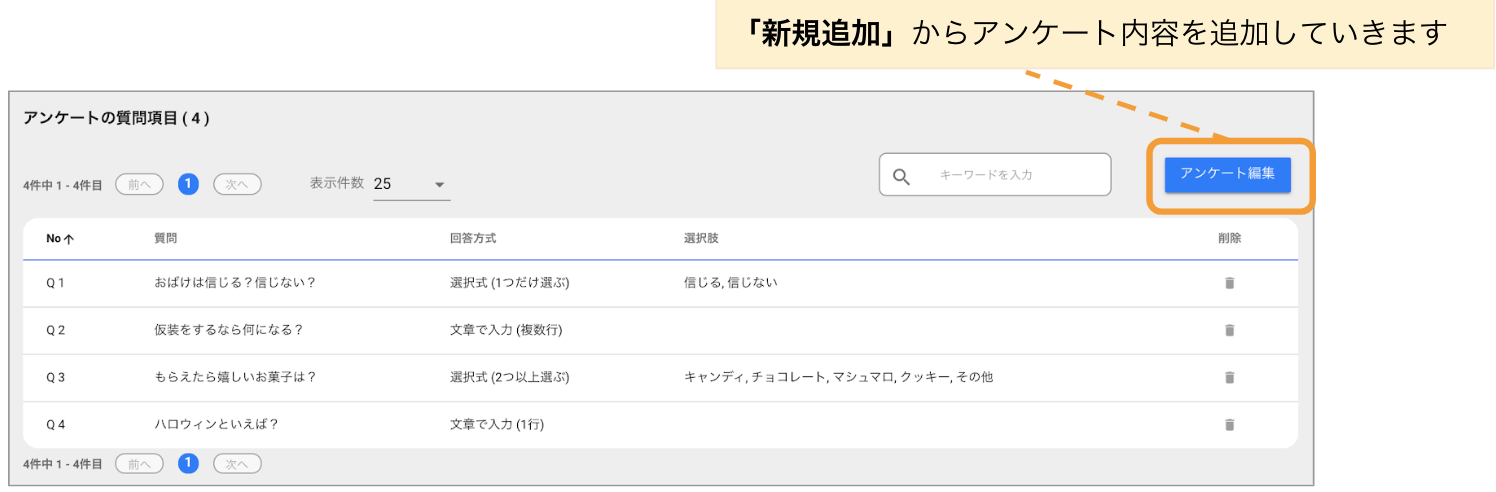Click the アンケートの質問項目 ( 4 ) heading
Image resolution: width=1496 pixels, height=492 pixels.
(x=116, y=118)
